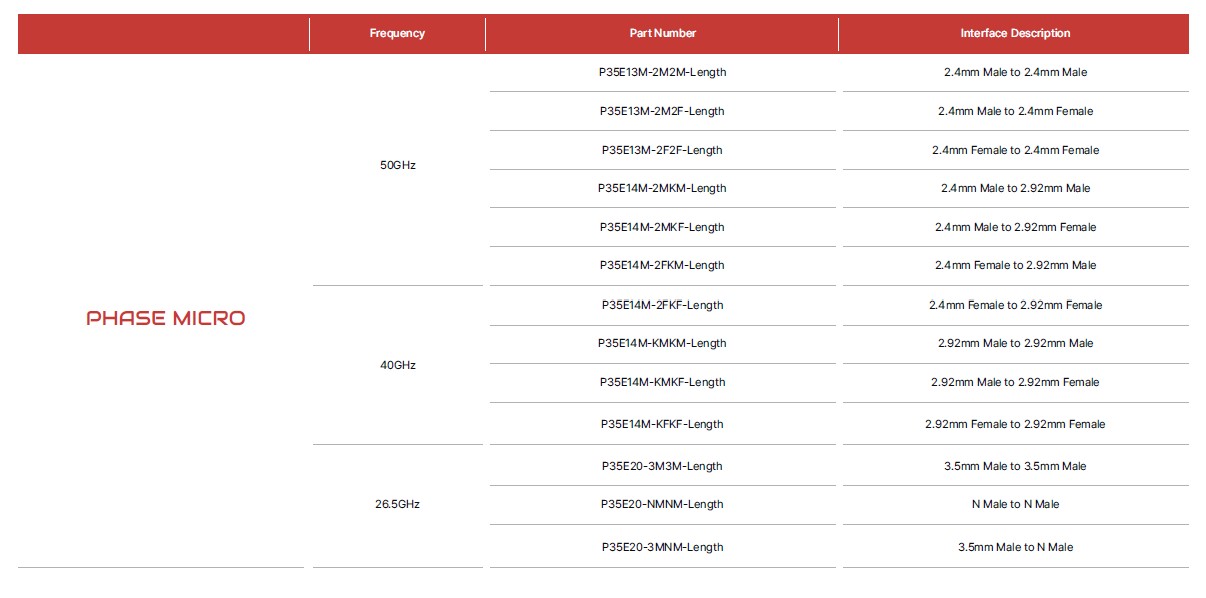
Task: Select the Part Number column header
Action: [662, 33]
